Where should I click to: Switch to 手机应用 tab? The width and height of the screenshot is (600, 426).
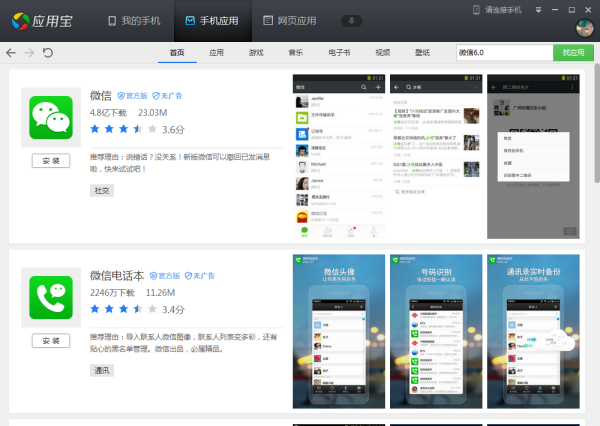click(212, 21)
